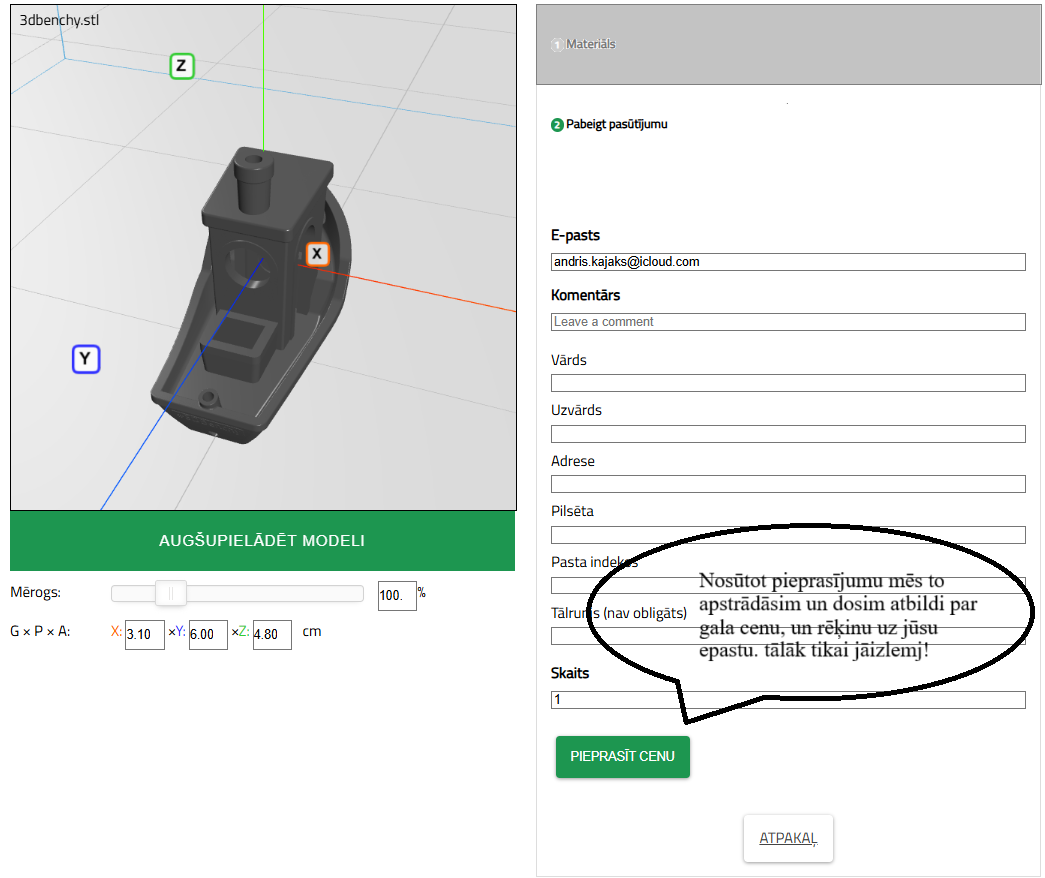Click the Mērogs scale slider handle

click(x=171, y=594)
